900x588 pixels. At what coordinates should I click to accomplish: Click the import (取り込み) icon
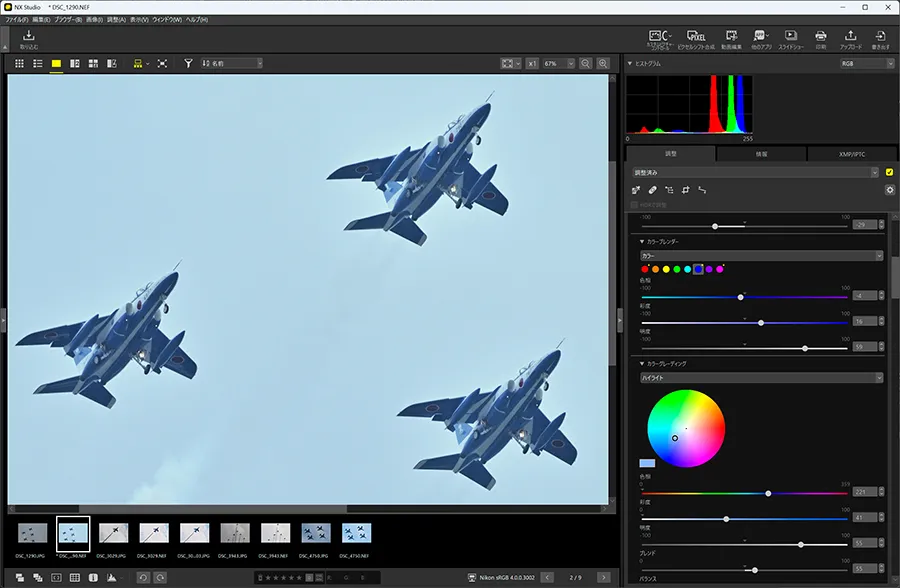pos(28,38)
